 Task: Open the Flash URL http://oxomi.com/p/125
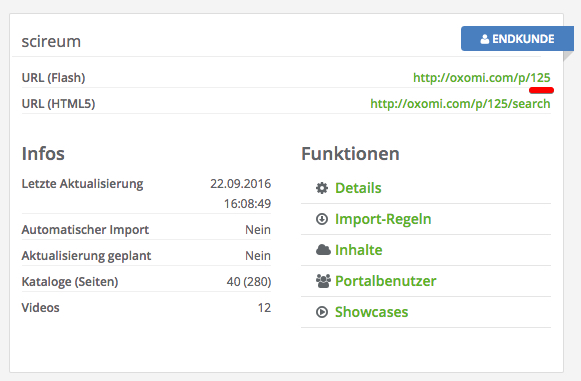point(482,78)
